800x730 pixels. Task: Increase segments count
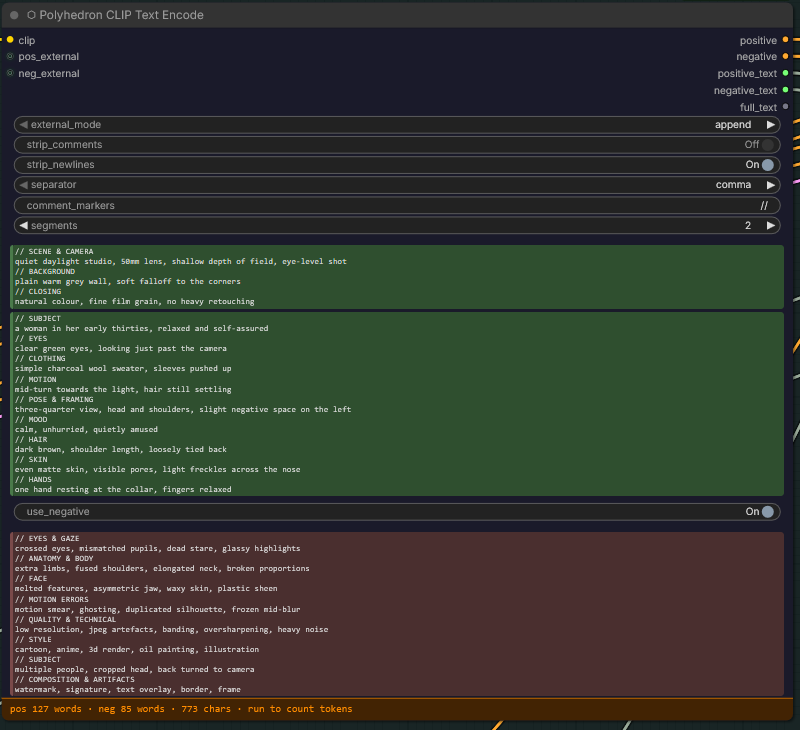click(770, 225)
